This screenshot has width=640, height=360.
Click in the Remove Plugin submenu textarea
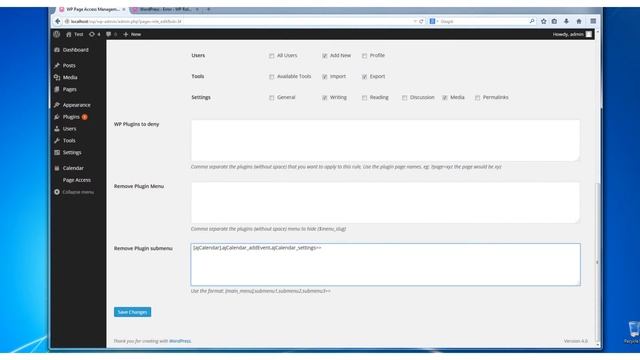point(385,264)
